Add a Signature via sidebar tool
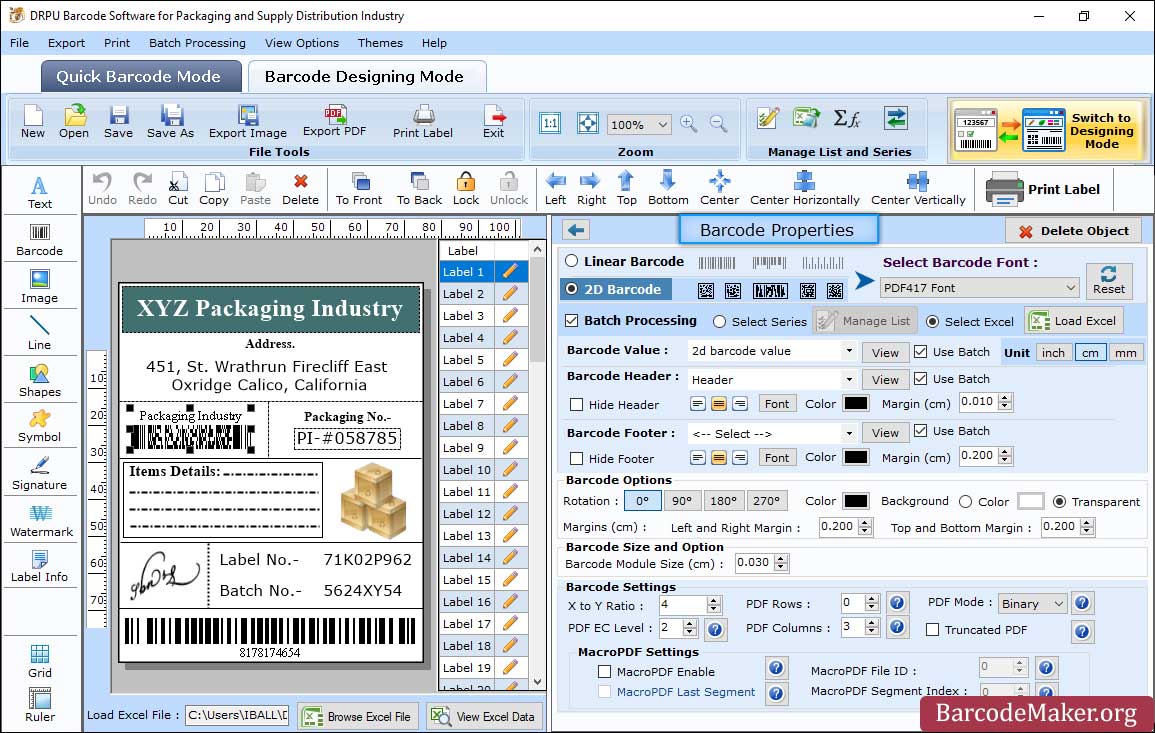This screenshot has width=1155, height=733. [40, 474]
